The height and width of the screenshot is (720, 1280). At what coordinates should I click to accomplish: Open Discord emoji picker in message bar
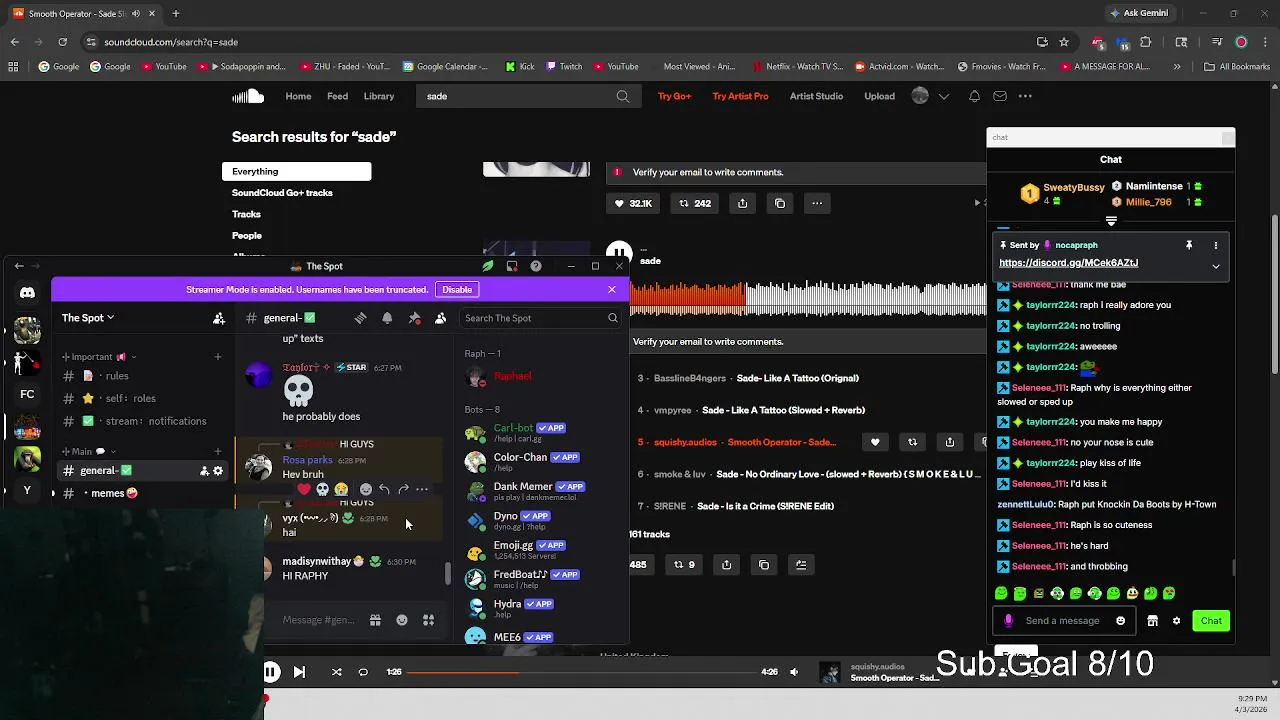tap(402, 620)
